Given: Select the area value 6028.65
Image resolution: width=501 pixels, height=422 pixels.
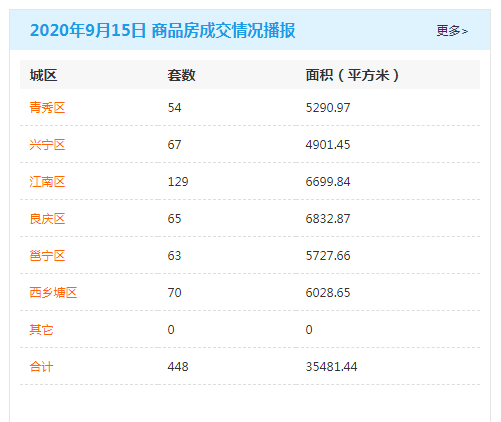Looking at the screenshot, I should click(x=328, y=293).
